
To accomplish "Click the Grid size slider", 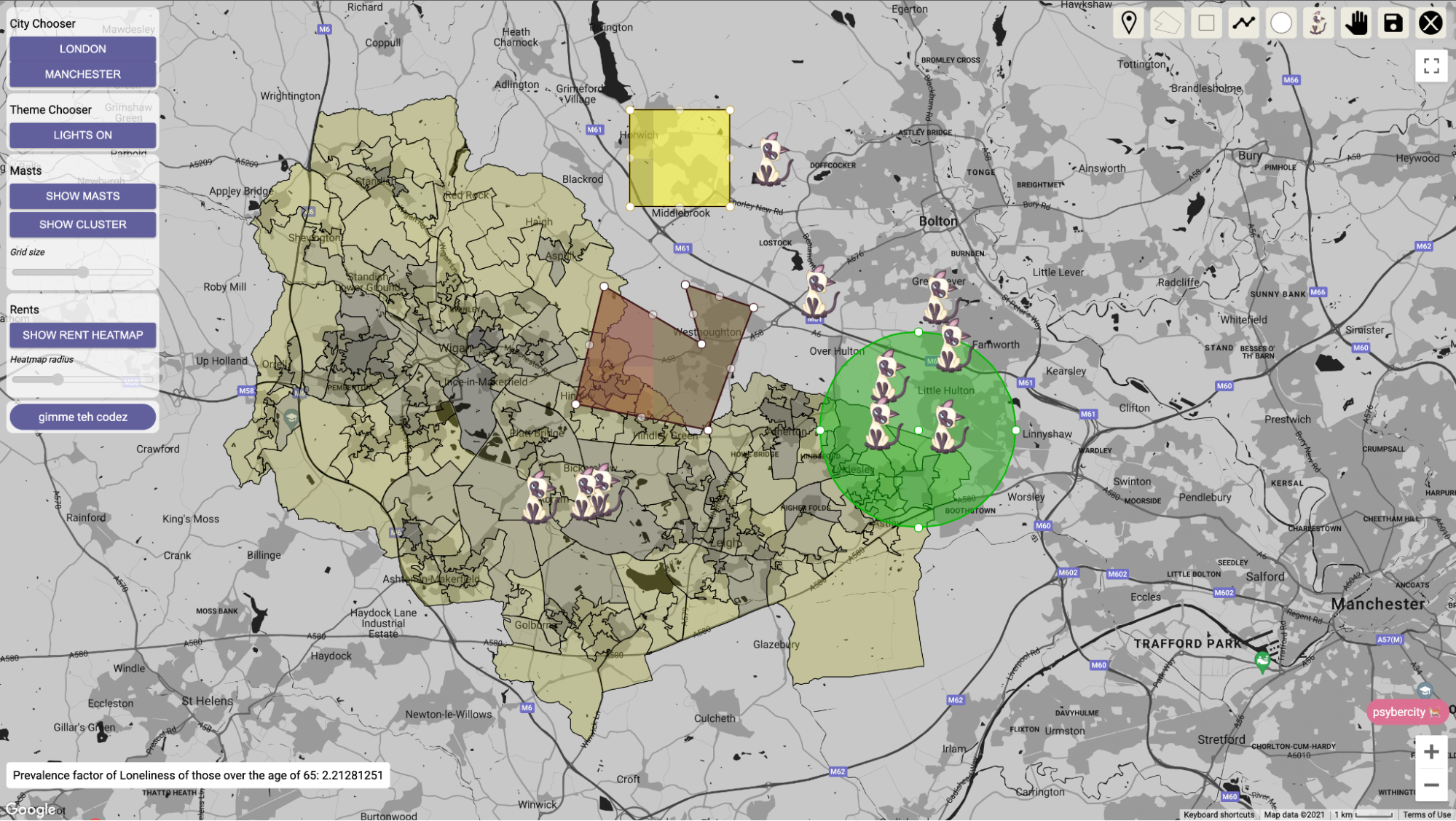I will pyautogui.click(x=82, y=272).
